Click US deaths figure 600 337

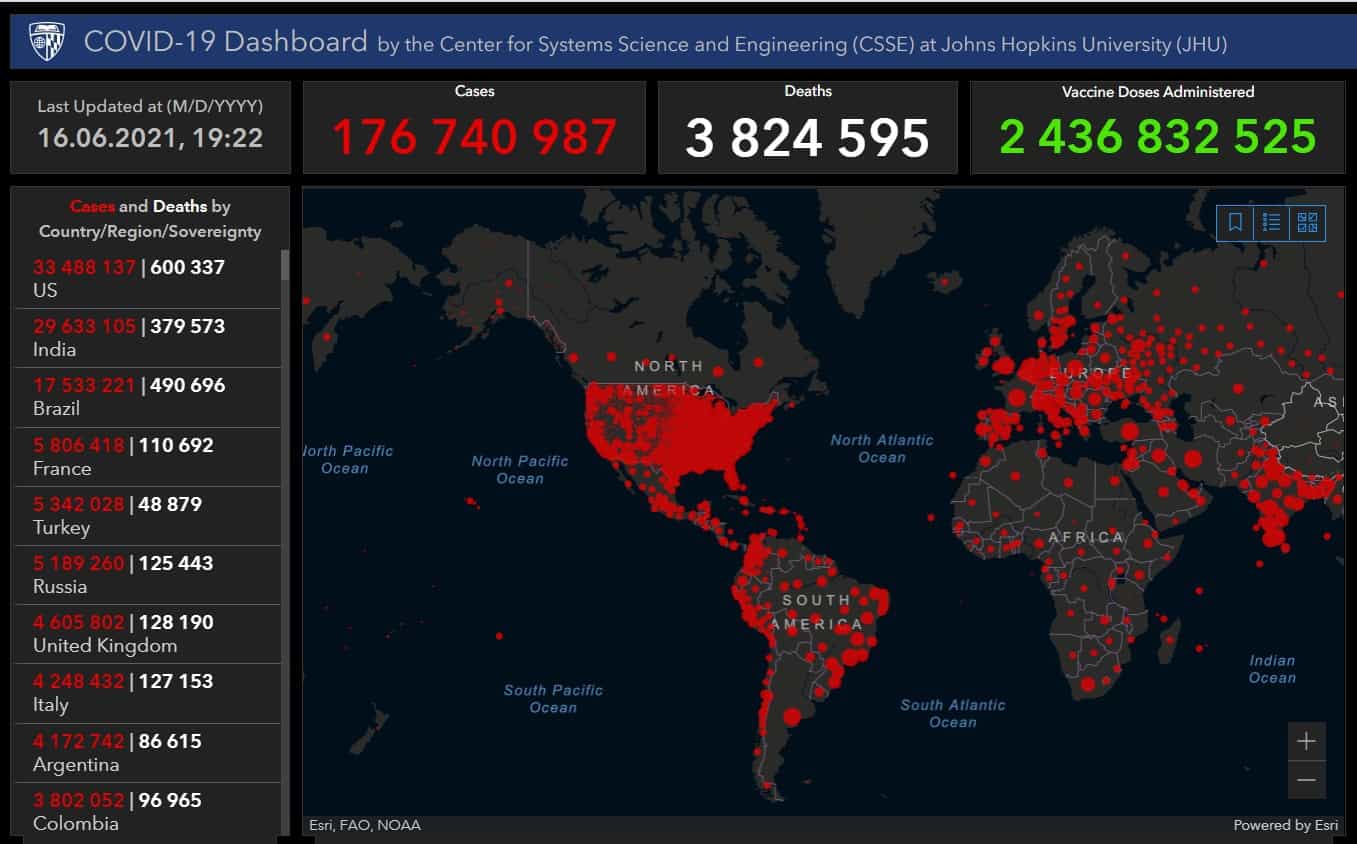187,267
